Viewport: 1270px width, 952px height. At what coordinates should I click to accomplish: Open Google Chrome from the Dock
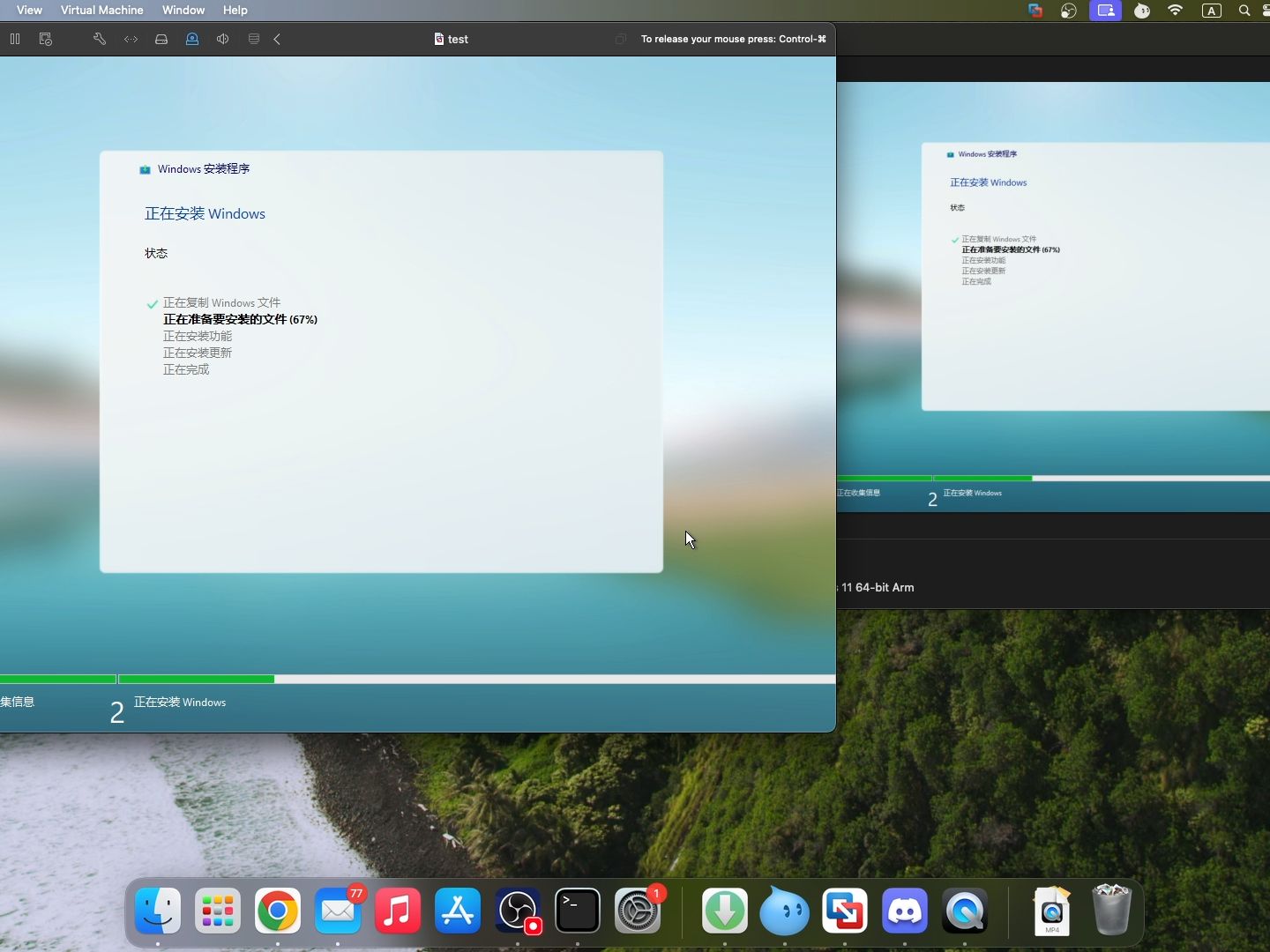click(278, 911)
